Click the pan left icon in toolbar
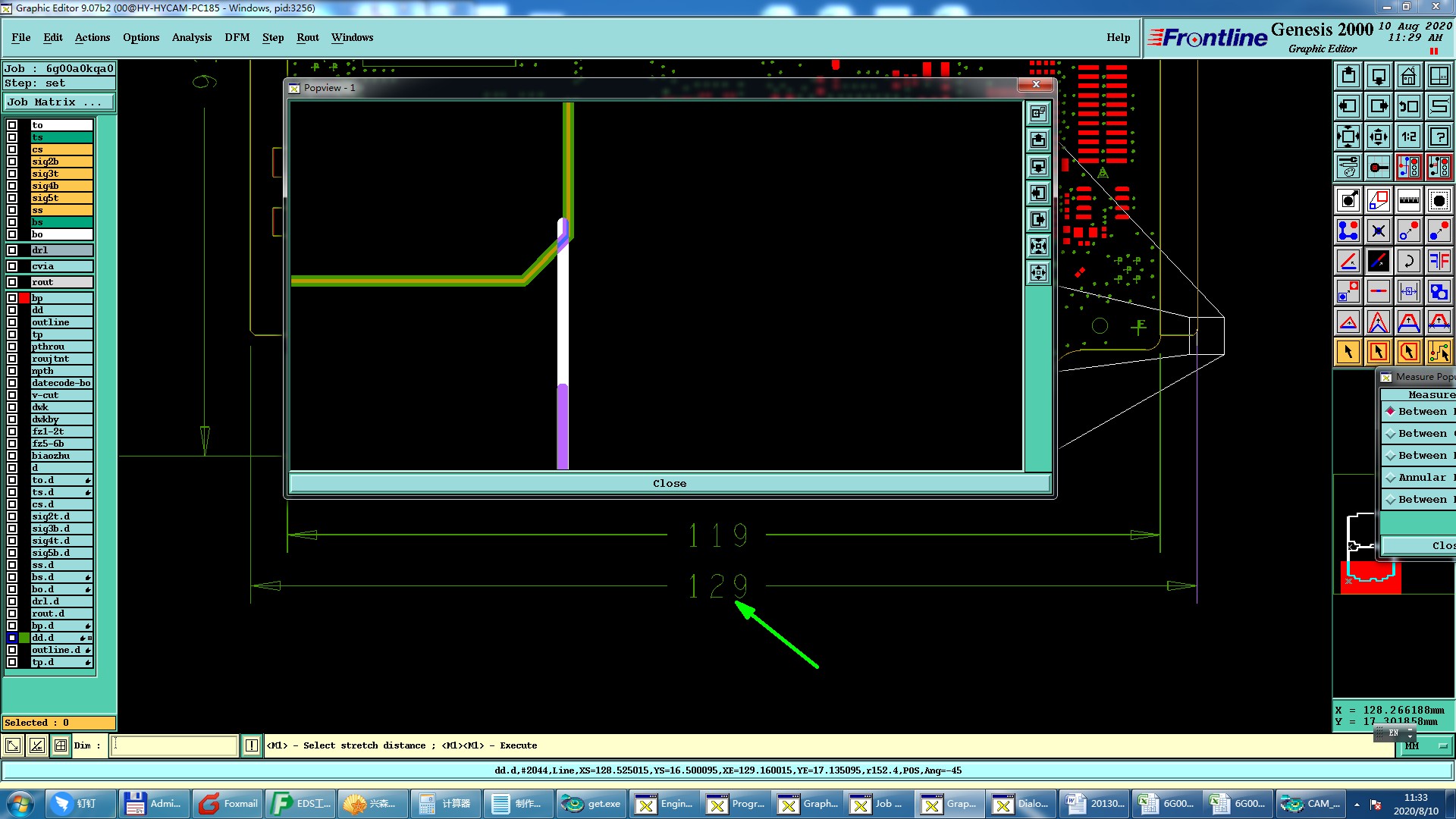 pos(1348,106)
